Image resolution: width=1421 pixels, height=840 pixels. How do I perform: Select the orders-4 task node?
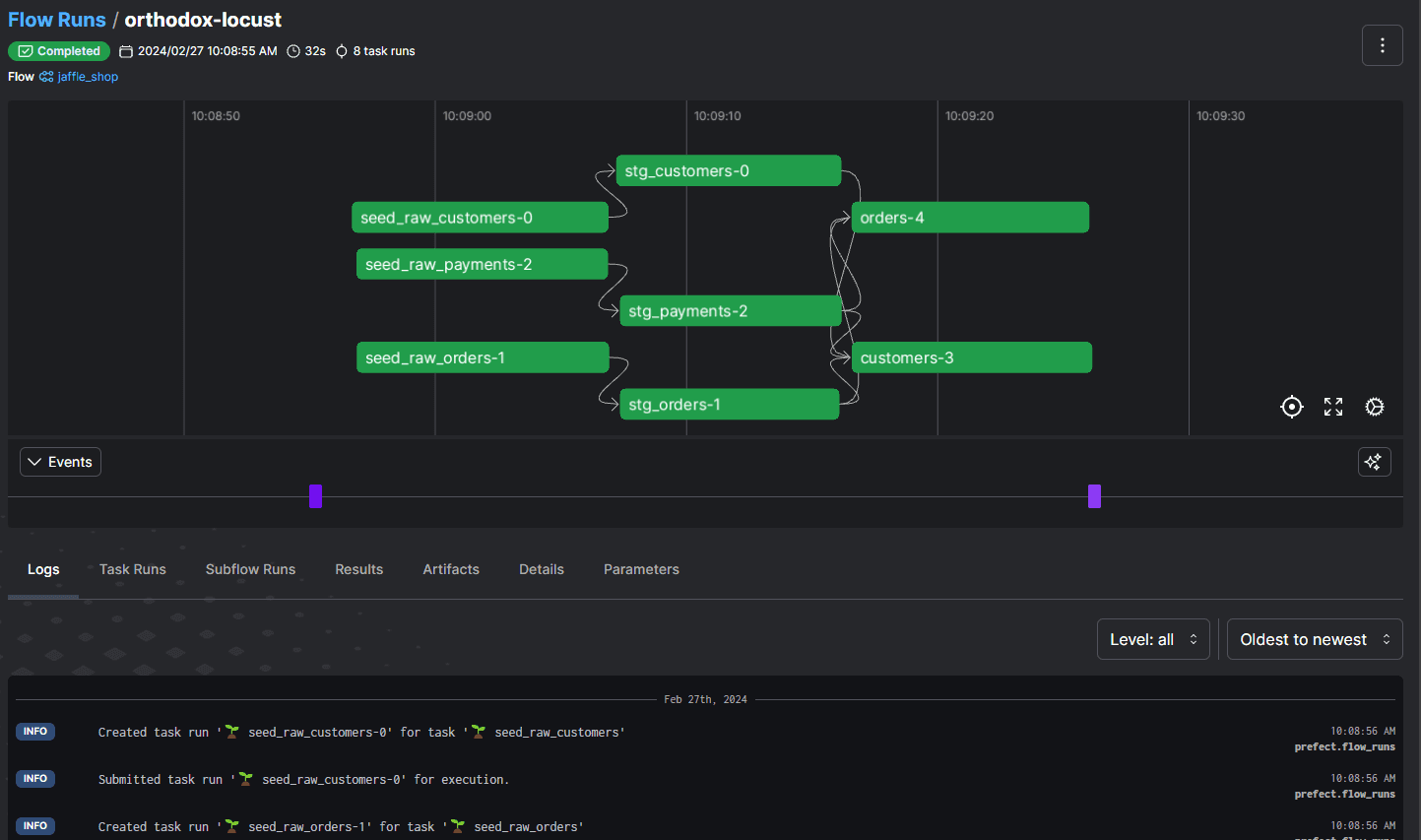pyautogui.click(x=969, y=218)
